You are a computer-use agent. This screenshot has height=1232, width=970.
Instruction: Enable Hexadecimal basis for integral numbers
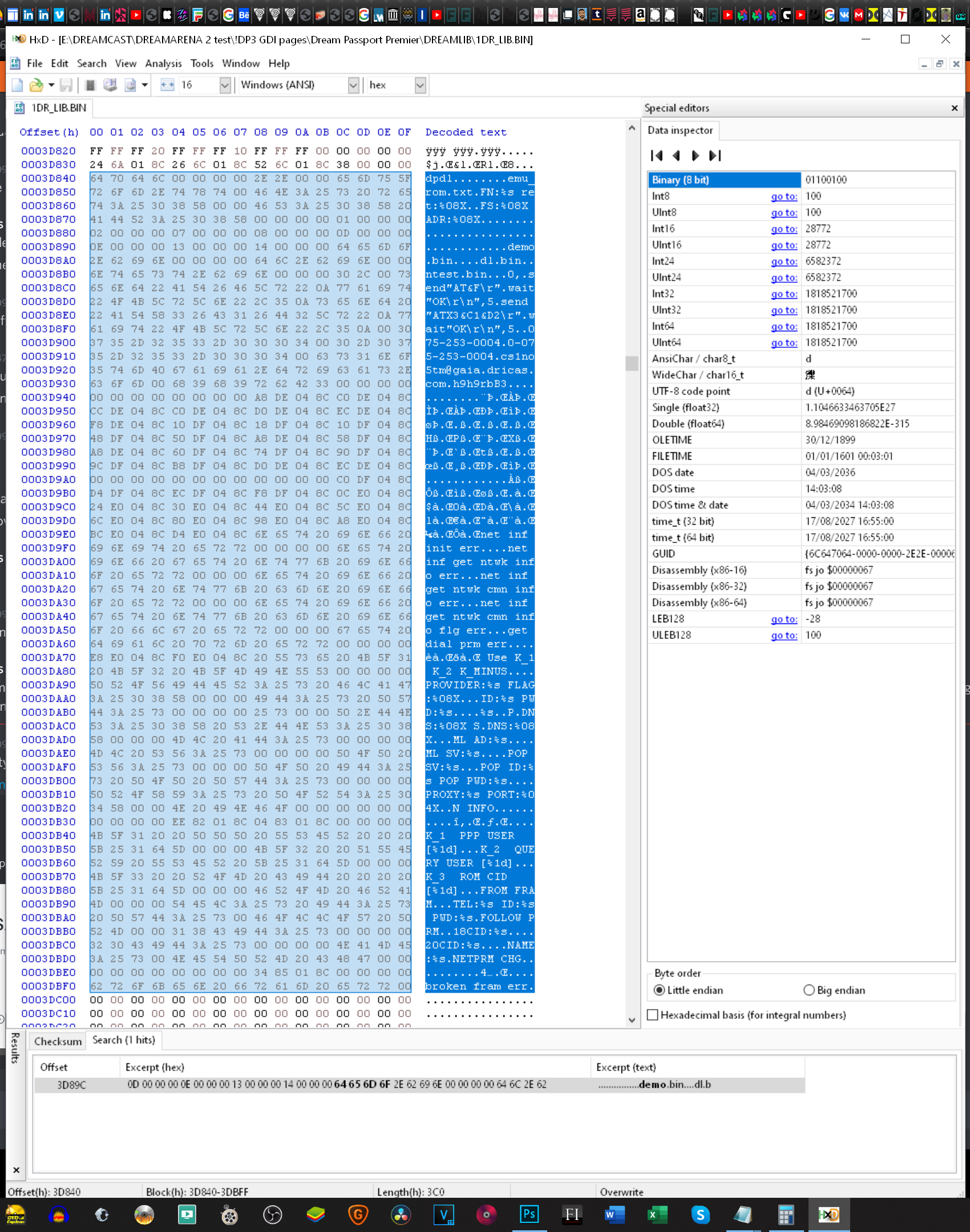[747, 1015]
